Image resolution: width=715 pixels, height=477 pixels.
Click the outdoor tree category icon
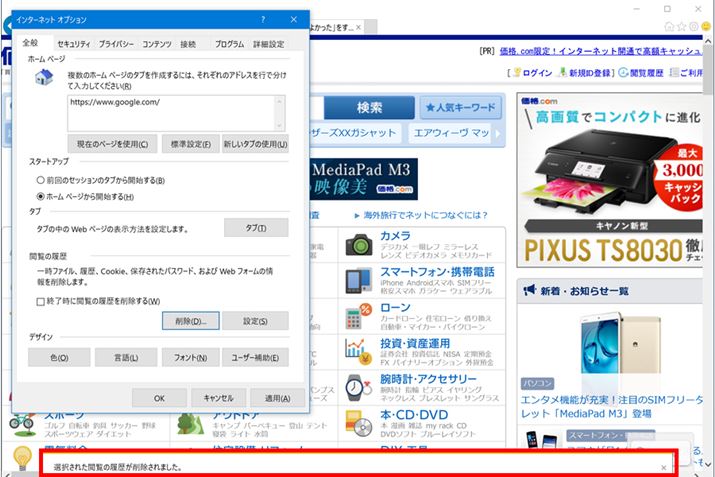[x=191, y=424]
